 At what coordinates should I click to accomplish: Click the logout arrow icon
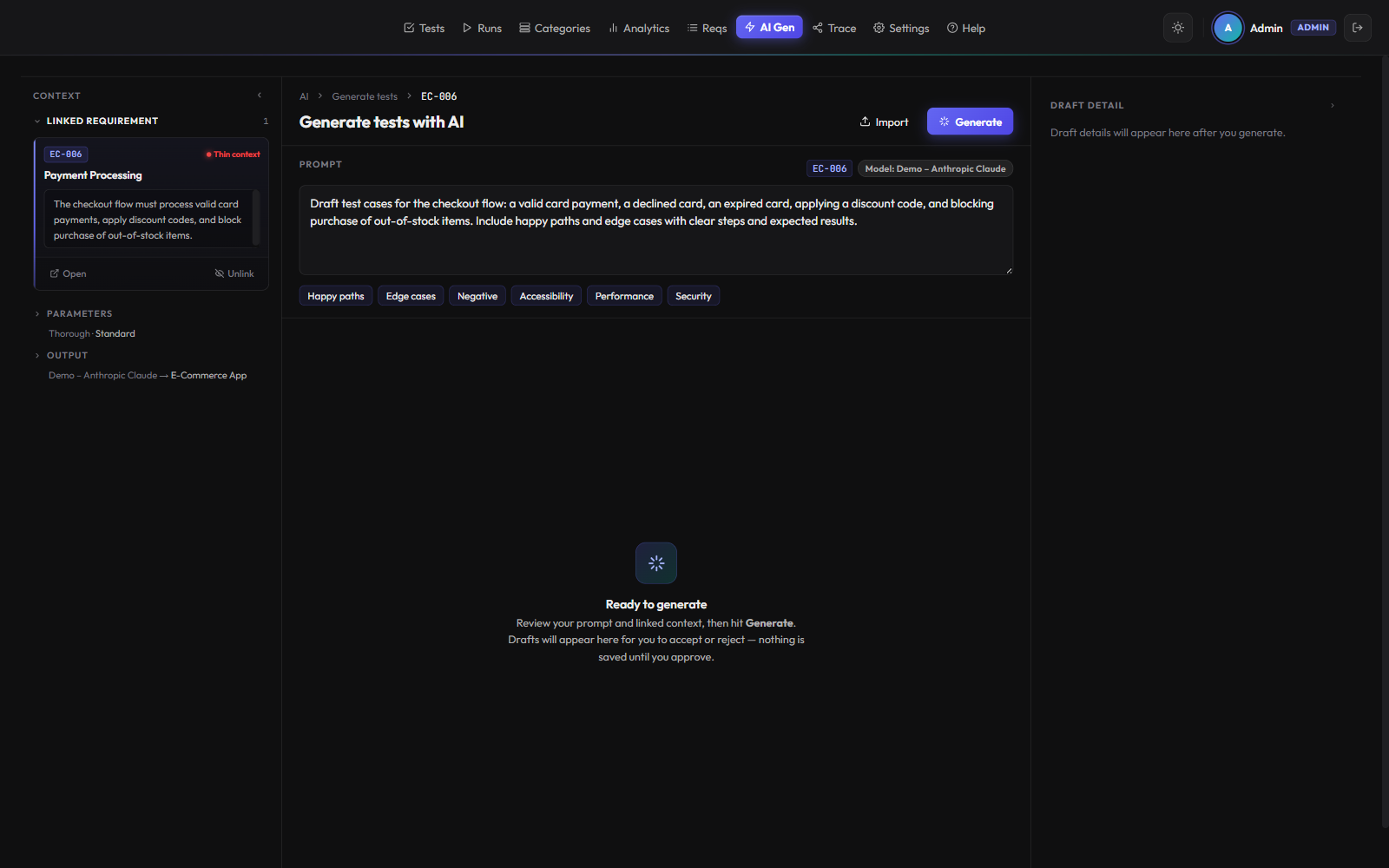(x=1358, y=28)
